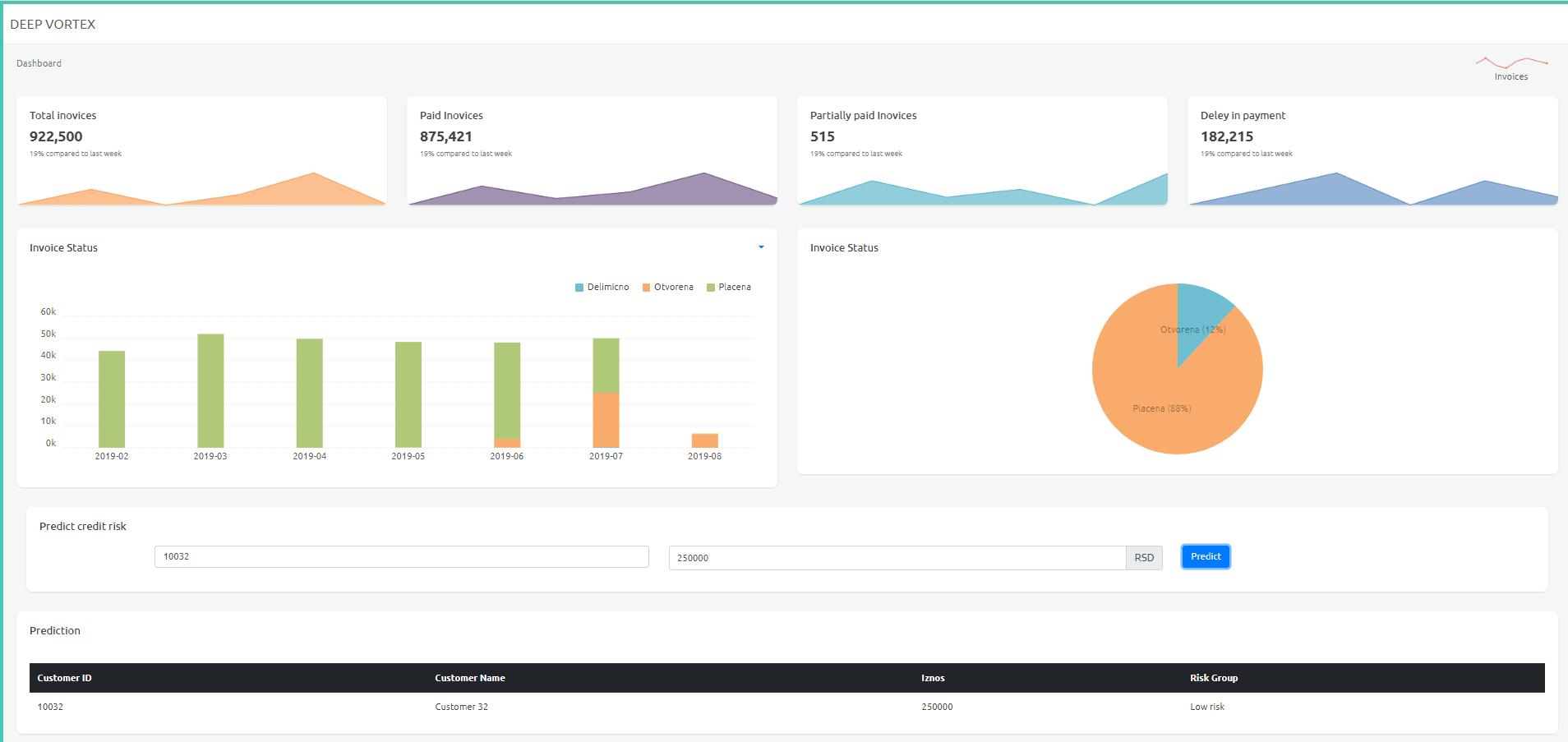1568x742 pixels.
Task: Toggle the Delimicno legend series
Action: (x=602, y=288)
